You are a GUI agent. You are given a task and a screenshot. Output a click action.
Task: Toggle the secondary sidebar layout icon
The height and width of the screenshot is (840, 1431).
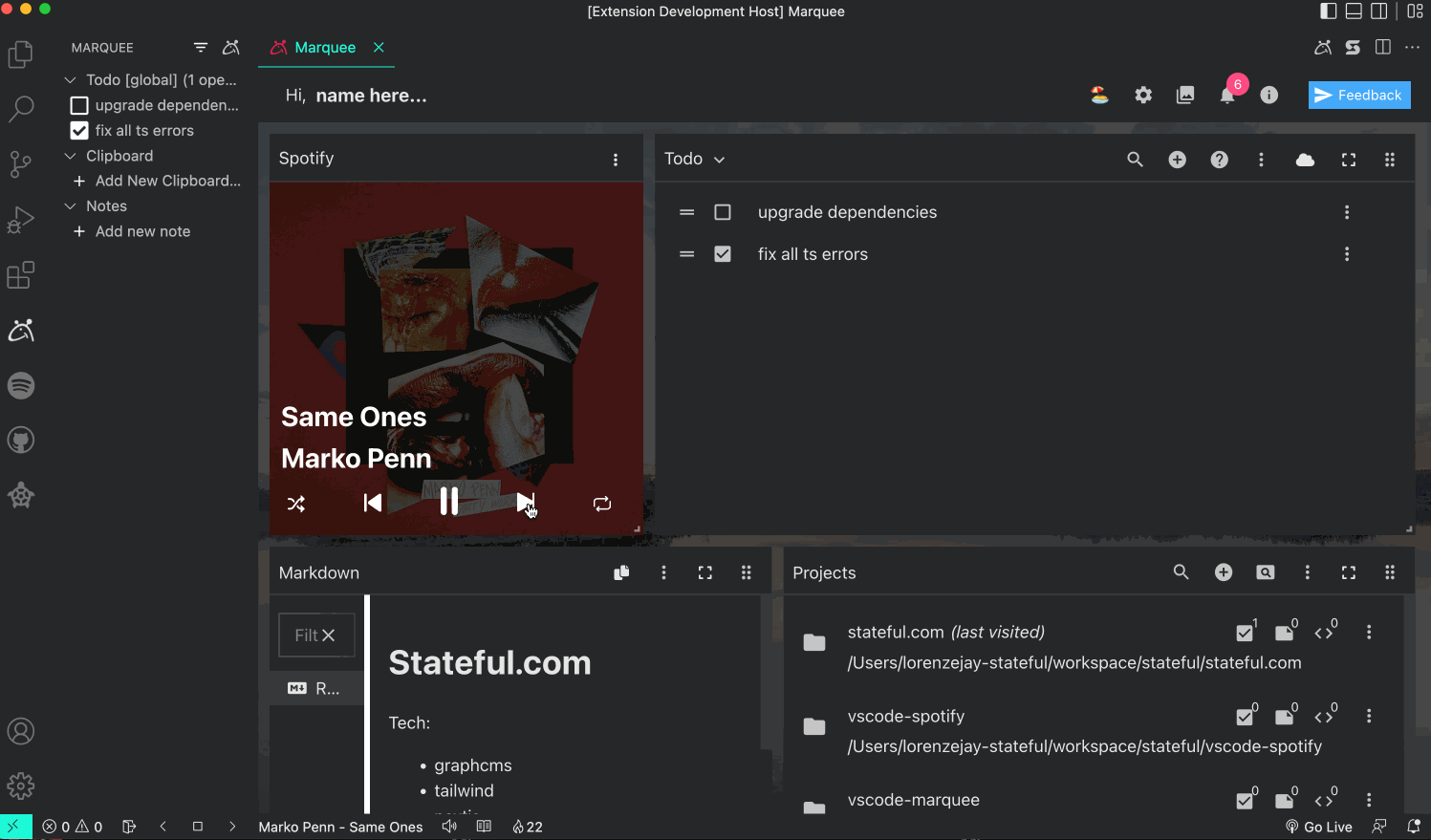point(1379,11)
